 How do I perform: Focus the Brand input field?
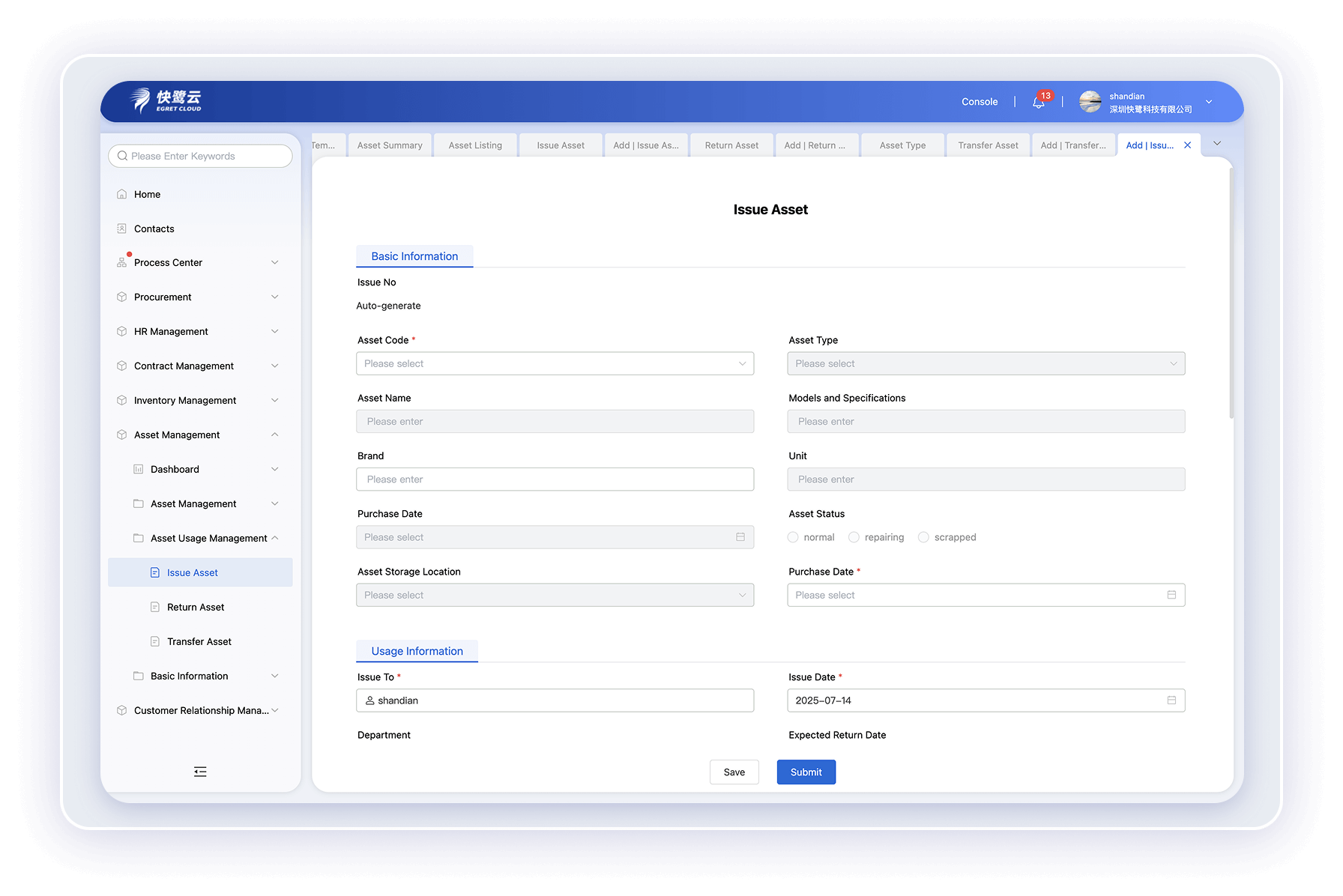[555, 479]
